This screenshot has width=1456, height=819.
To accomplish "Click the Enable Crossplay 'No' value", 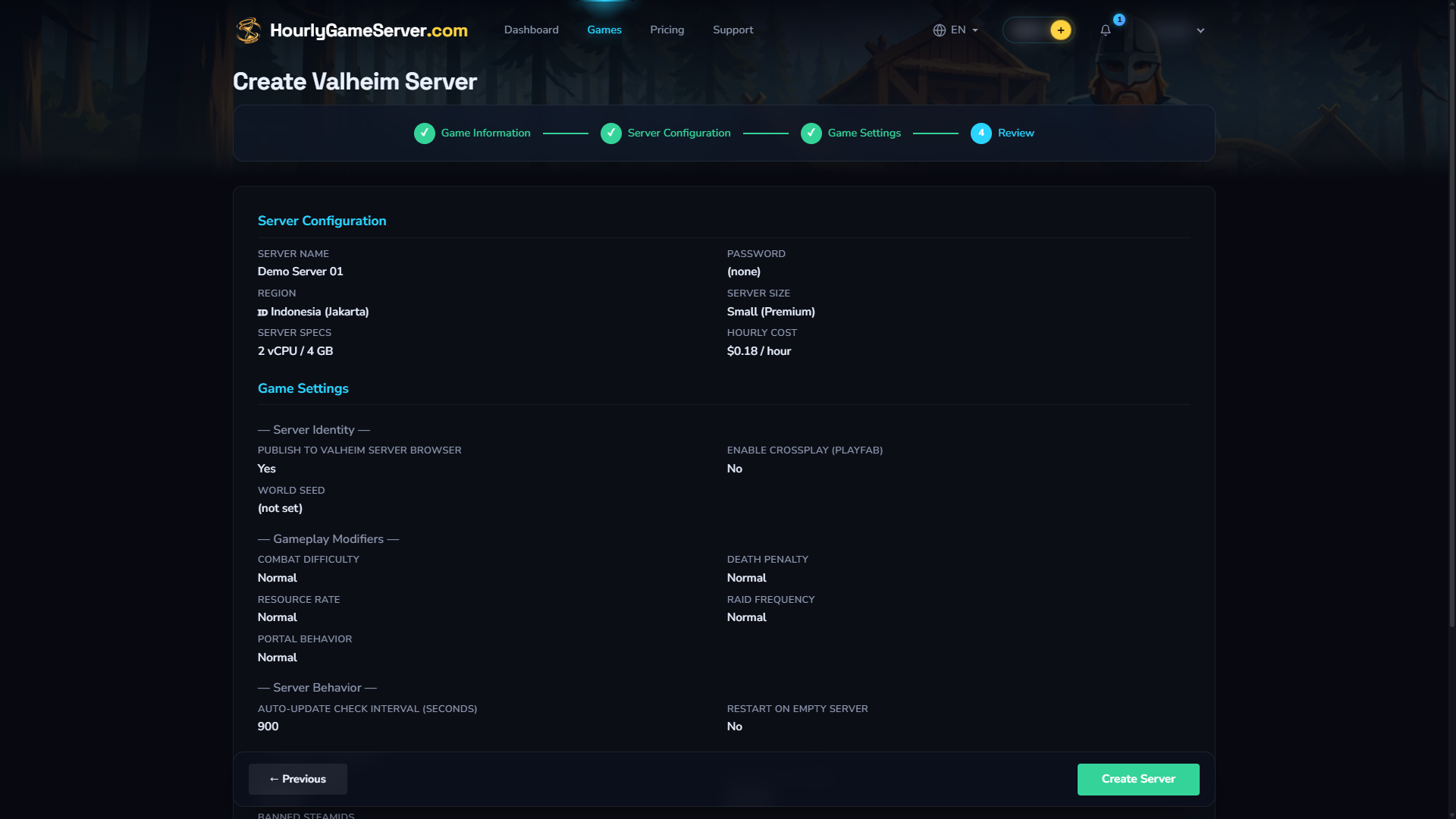I will [735, 469].
